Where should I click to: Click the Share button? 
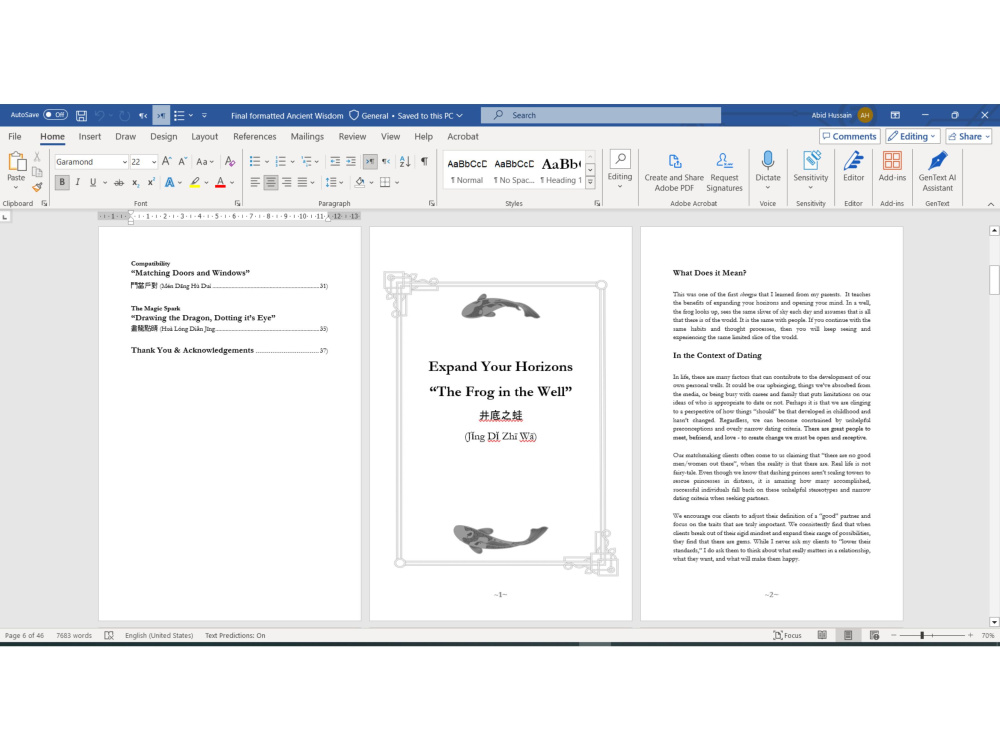tap(969, 136)
